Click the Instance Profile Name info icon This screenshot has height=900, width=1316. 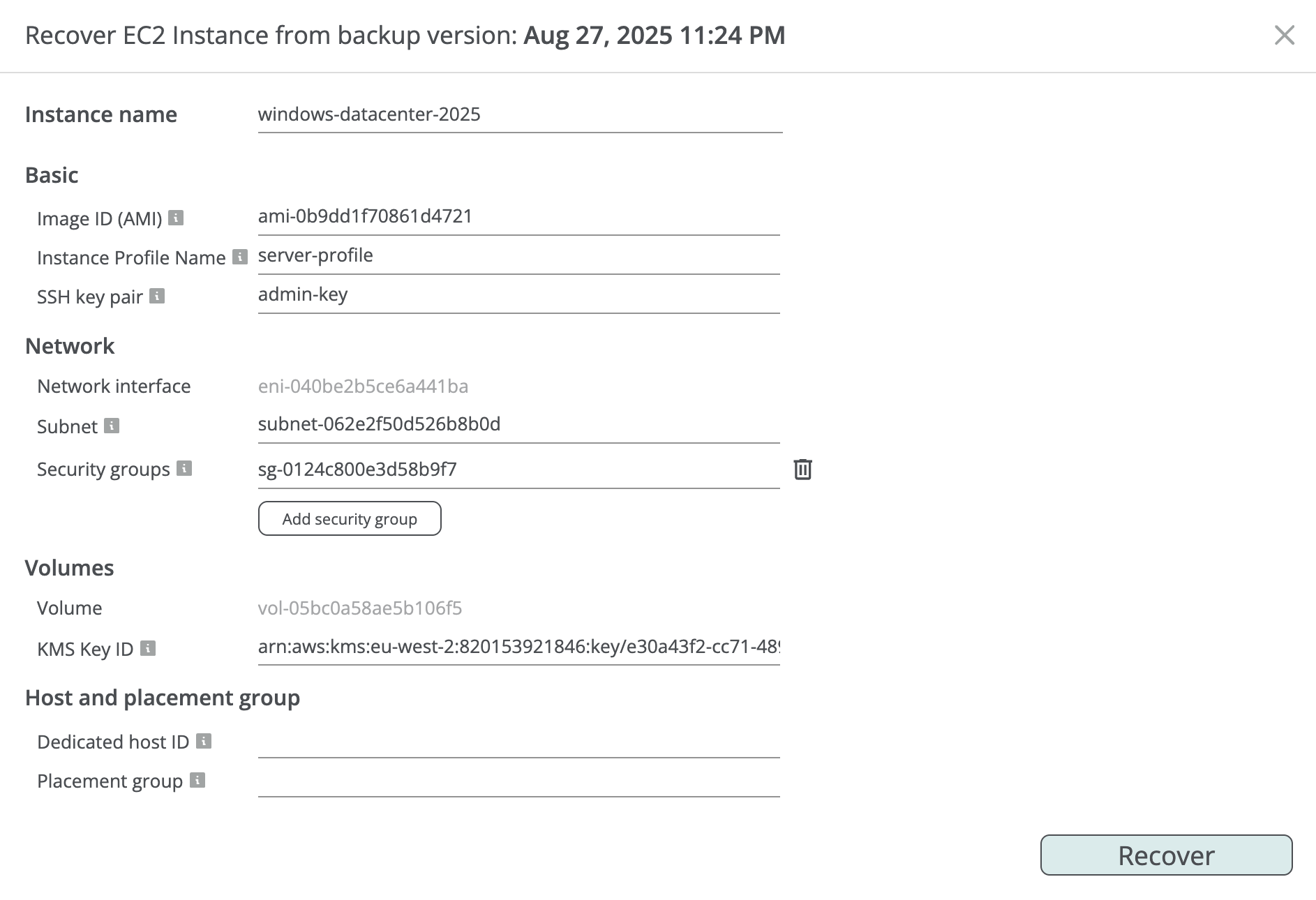[x=240, y=257]
